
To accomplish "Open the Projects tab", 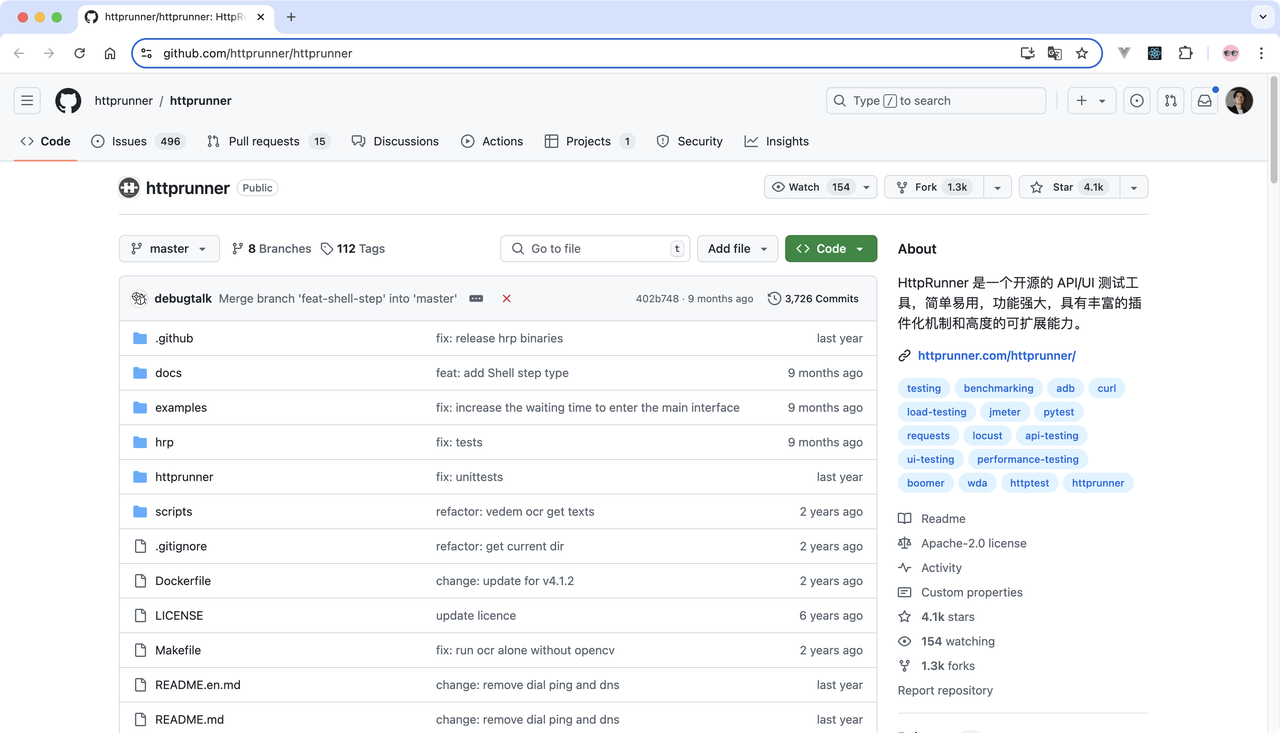I will 589,141.
